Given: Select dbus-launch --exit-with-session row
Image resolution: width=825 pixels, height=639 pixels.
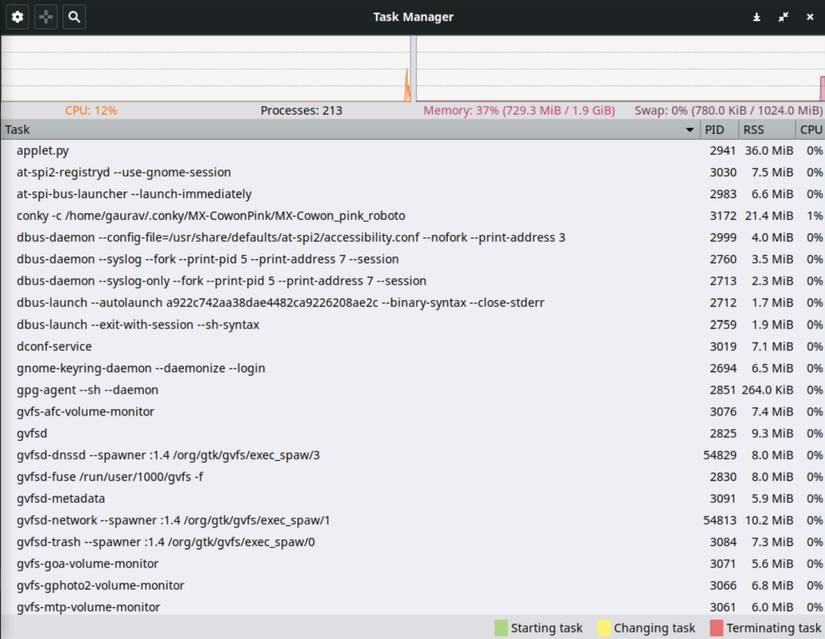Looking at the screenshot, I should pyautogui.click(x=412, y=325).
